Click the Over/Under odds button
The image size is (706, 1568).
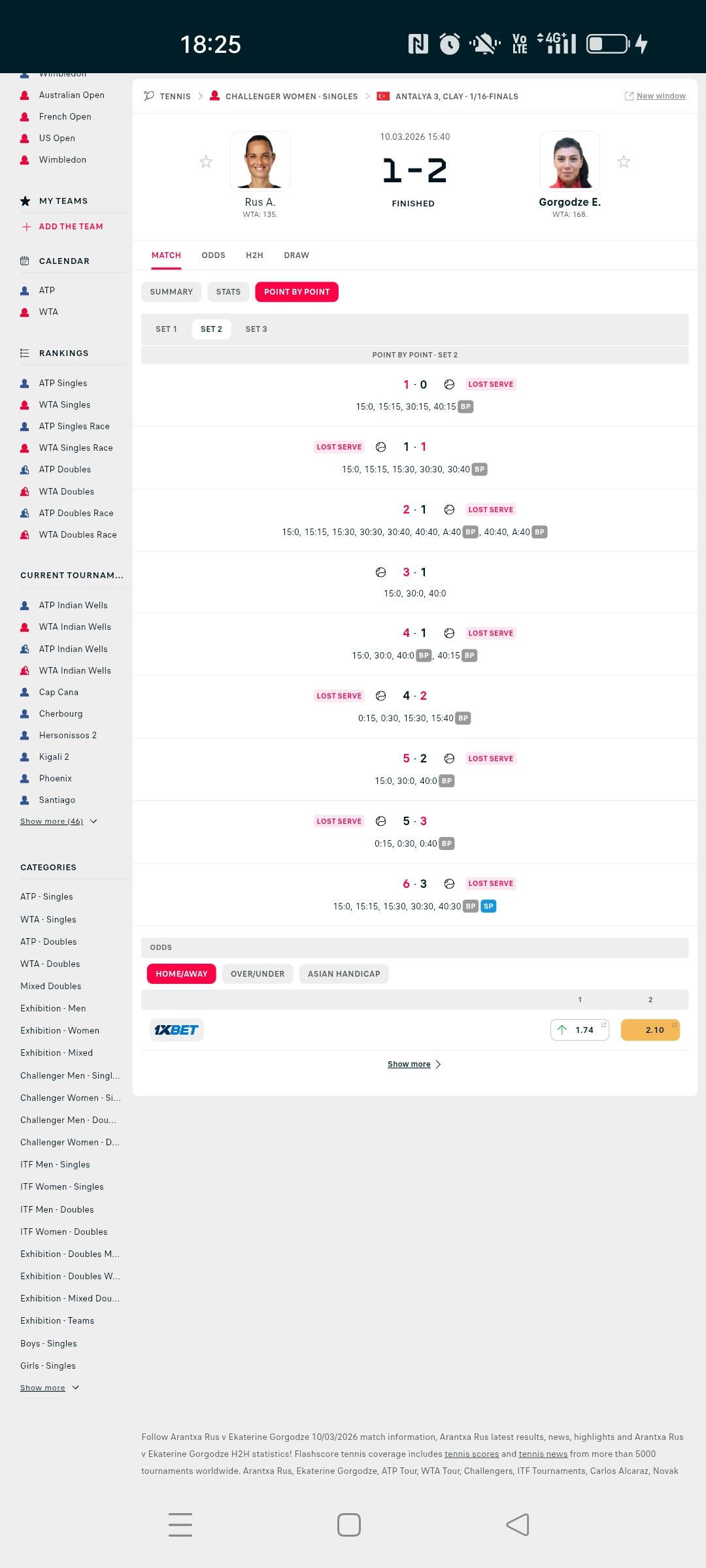coord(258,974)
